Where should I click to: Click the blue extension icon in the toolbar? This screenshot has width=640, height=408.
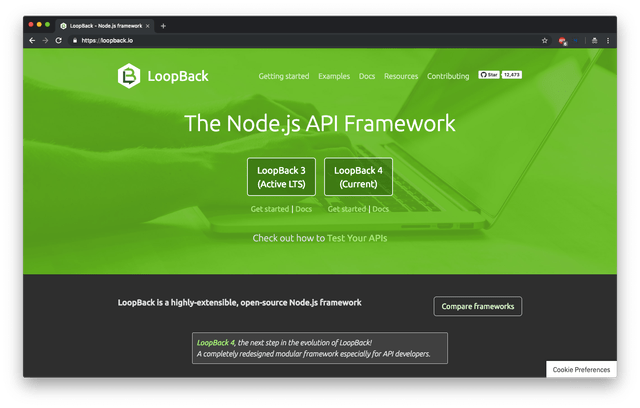(576, 40)
